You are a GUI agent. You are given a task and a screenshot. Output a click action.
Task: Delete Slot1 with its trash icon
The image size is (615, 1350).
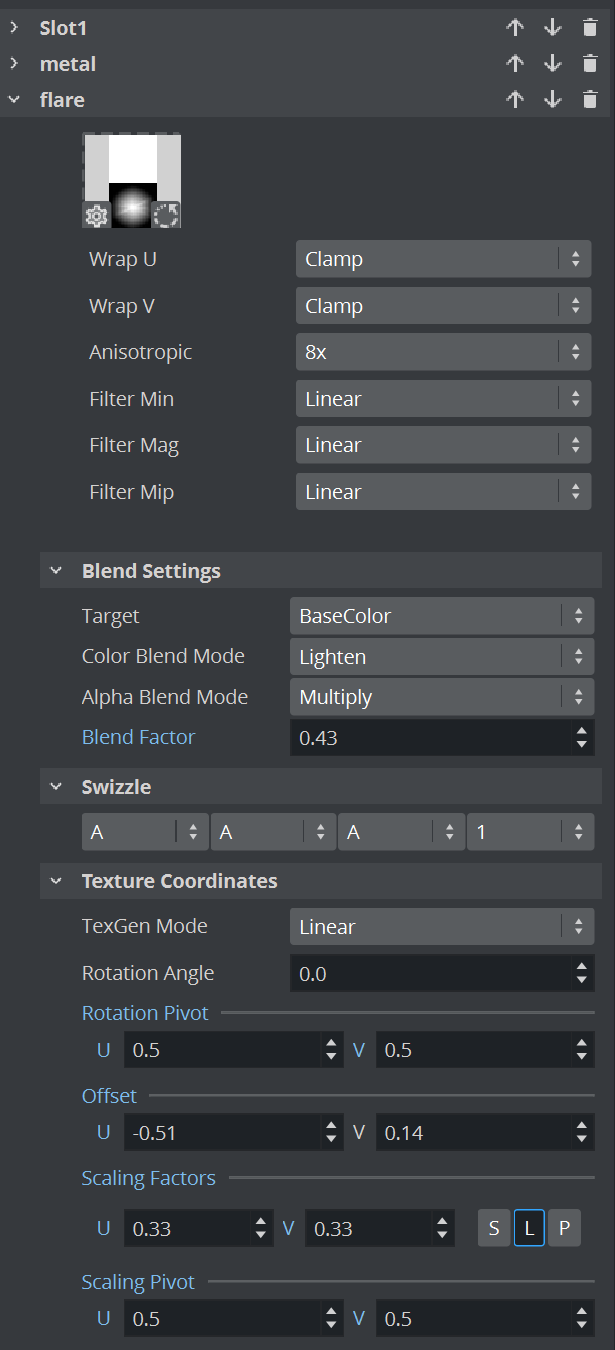tap(590, 27)
